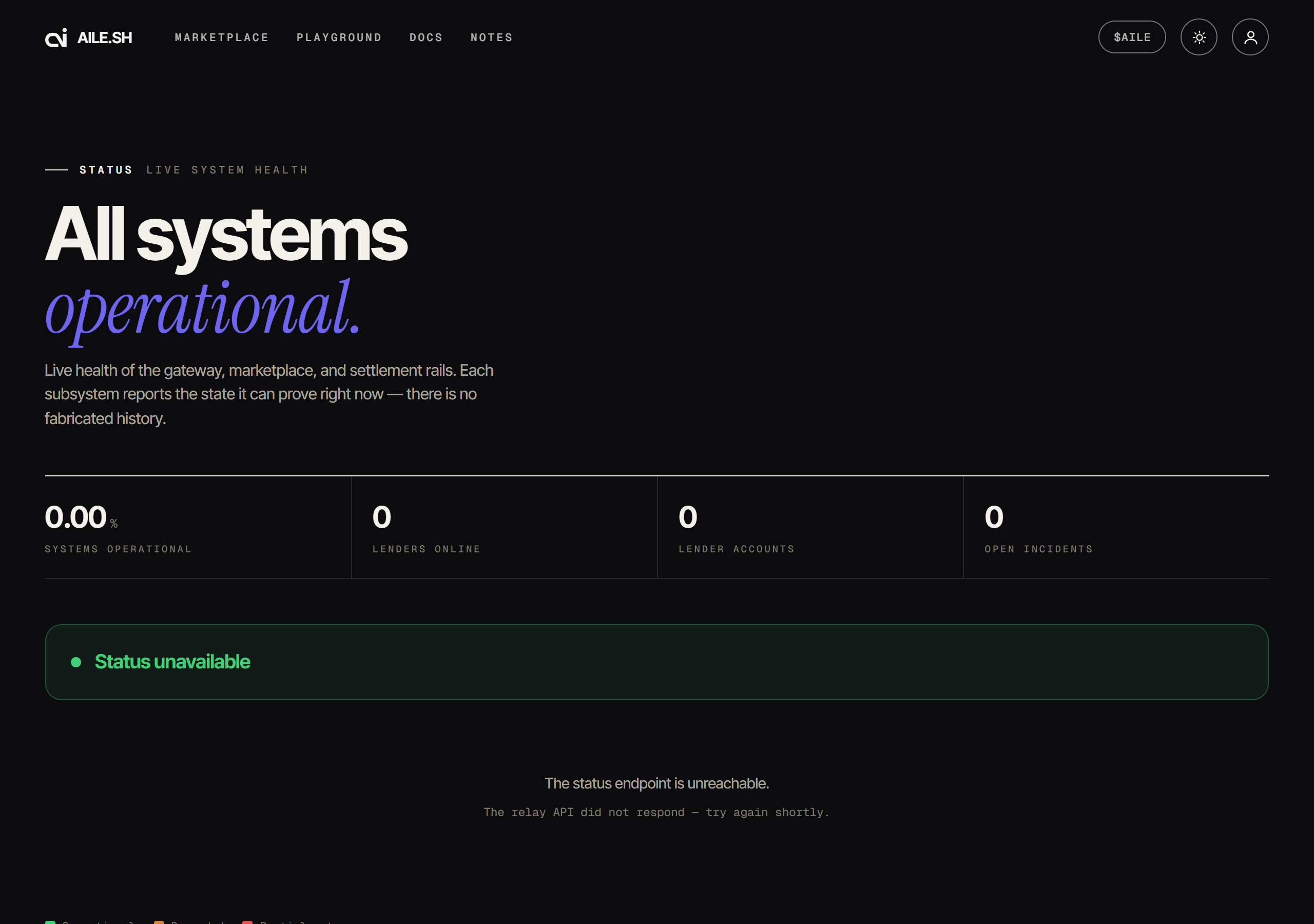Open the Docs nav item
Image resolution: width=1314 pixels, height=924 pixels.
click(x=427, y=37)
